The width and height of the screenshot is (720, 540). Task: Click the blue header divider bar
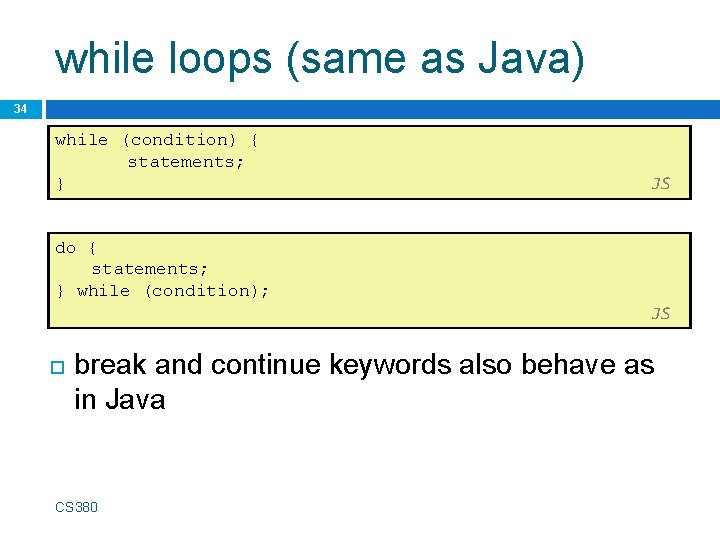coord(380,107)
